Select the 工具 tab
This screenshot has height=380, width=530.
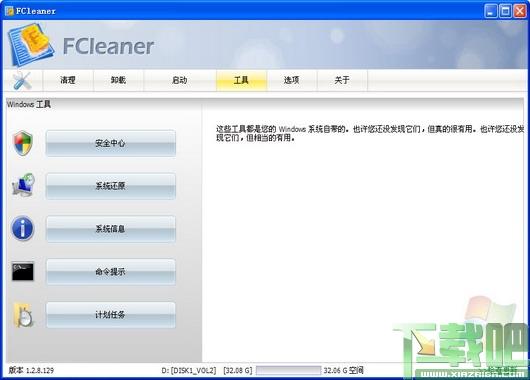241,80
